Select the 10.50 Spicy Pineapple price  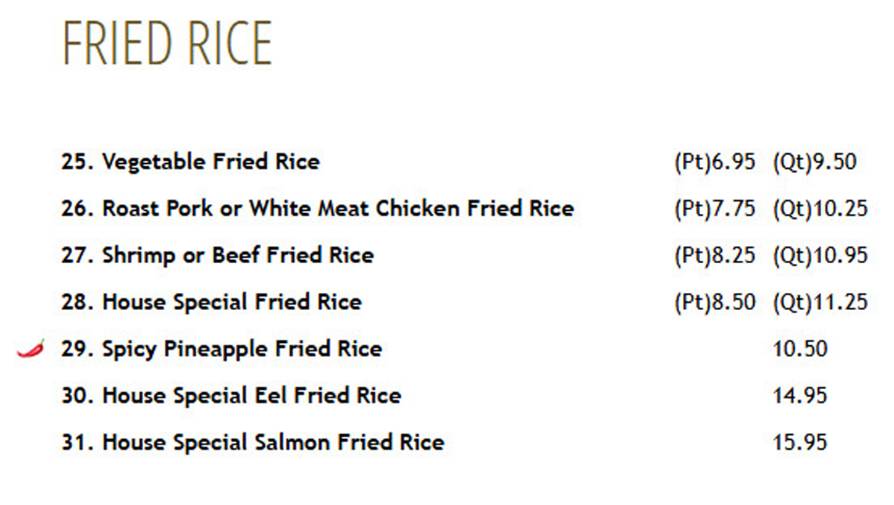pyautogui.click(x=800, y=349)
